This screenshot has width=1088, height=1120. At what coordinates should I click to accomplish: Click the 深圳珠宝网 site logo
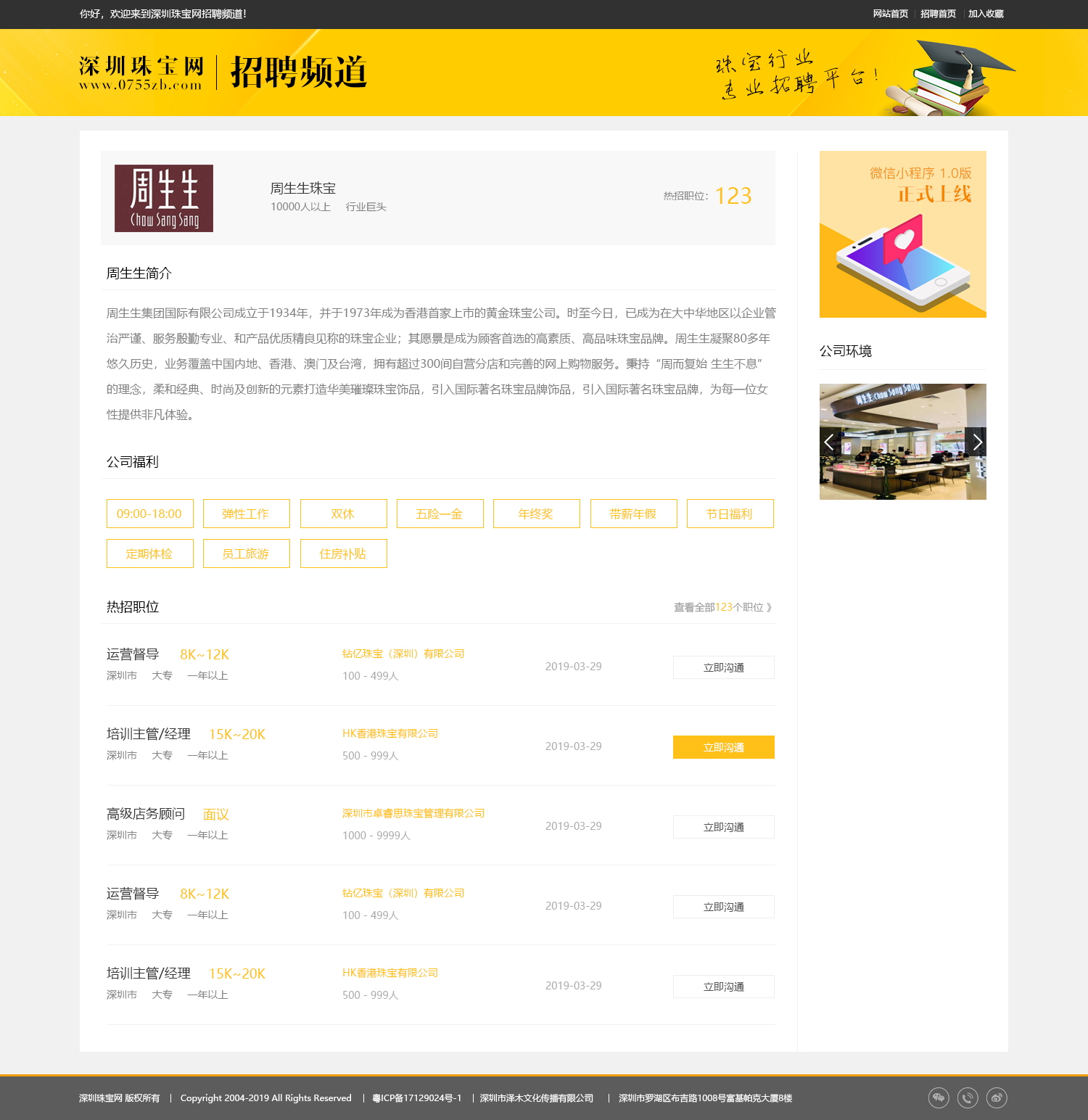[142, 73]
